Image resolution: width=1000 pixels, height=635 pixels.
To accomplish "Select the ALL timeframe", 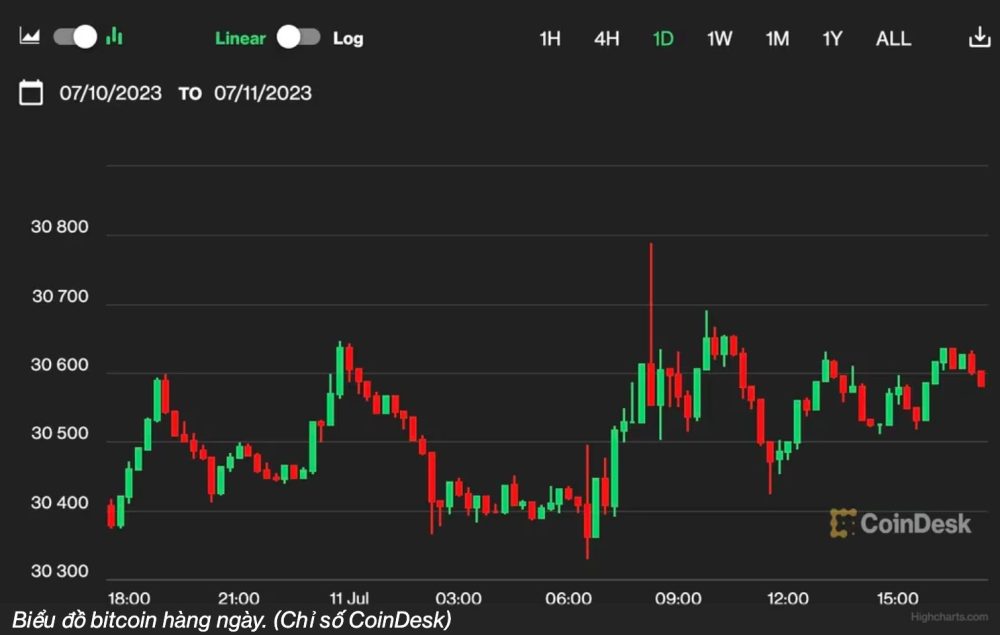I will pos(892,38).
